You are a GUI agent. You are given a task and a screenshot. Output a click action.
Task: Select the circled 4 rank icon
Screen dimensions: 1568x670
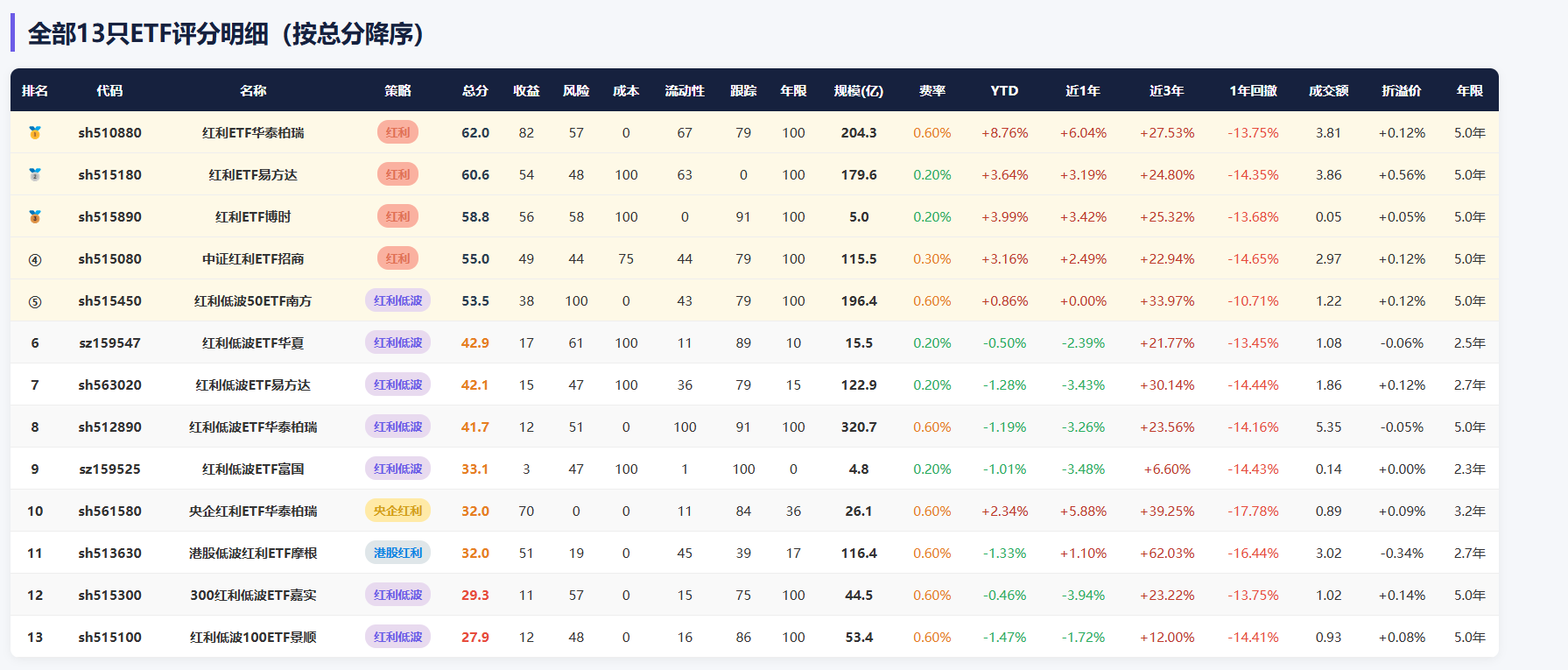pos(35,259)
